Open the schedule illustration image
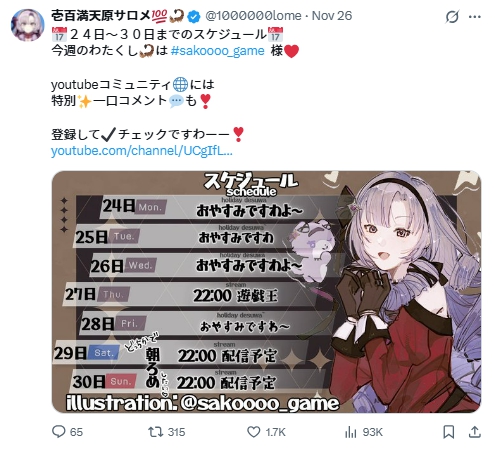Screen dimensions: 495x449 click(266, 292)
